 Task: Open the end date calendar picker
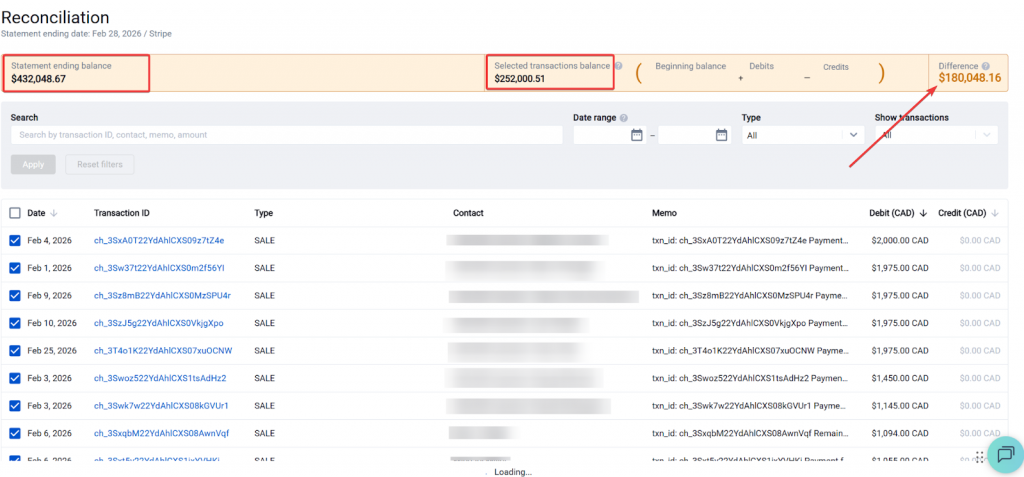point(722,135)
